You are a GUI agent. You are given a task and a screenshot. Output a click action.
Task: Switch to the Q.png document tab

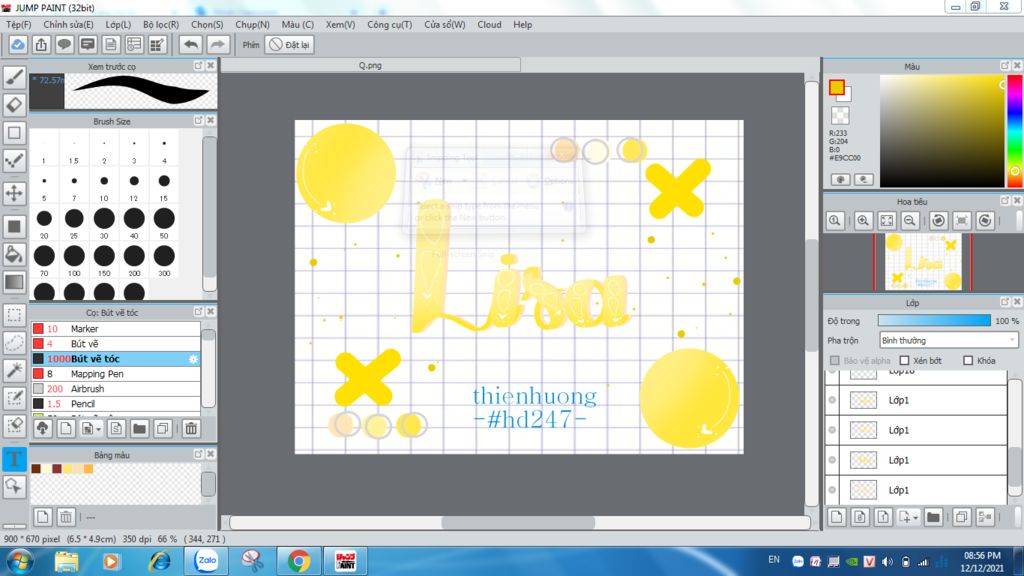370,65
